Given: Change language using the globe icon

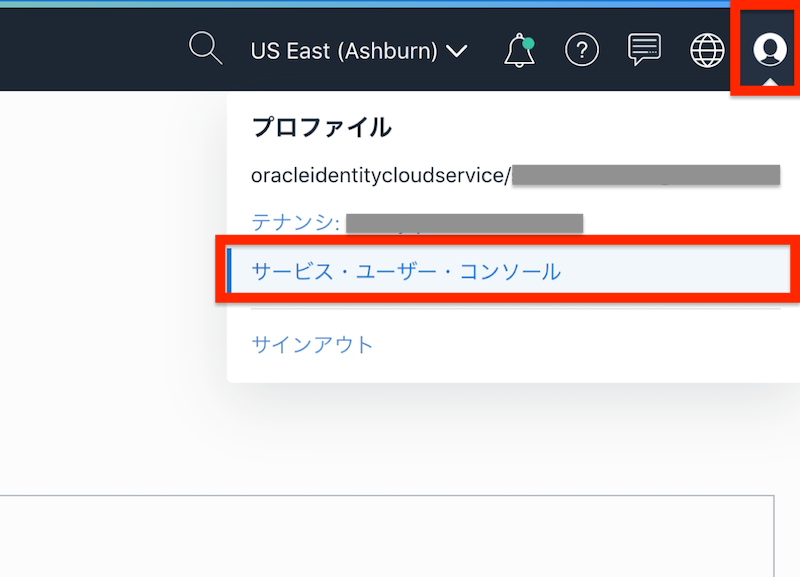Looking at the screenshot, I should point(706,48).
